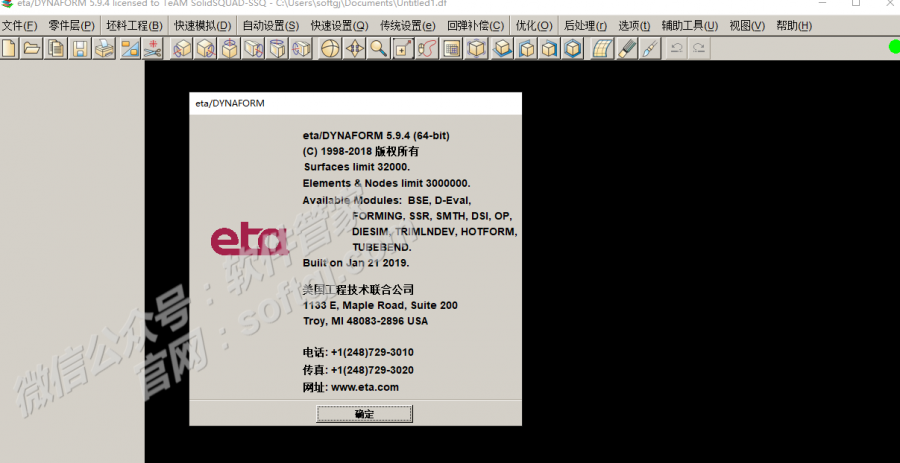Open the 快速模拟(D) menu
Viewport: 900px width, 463px height.
[203, 26]
